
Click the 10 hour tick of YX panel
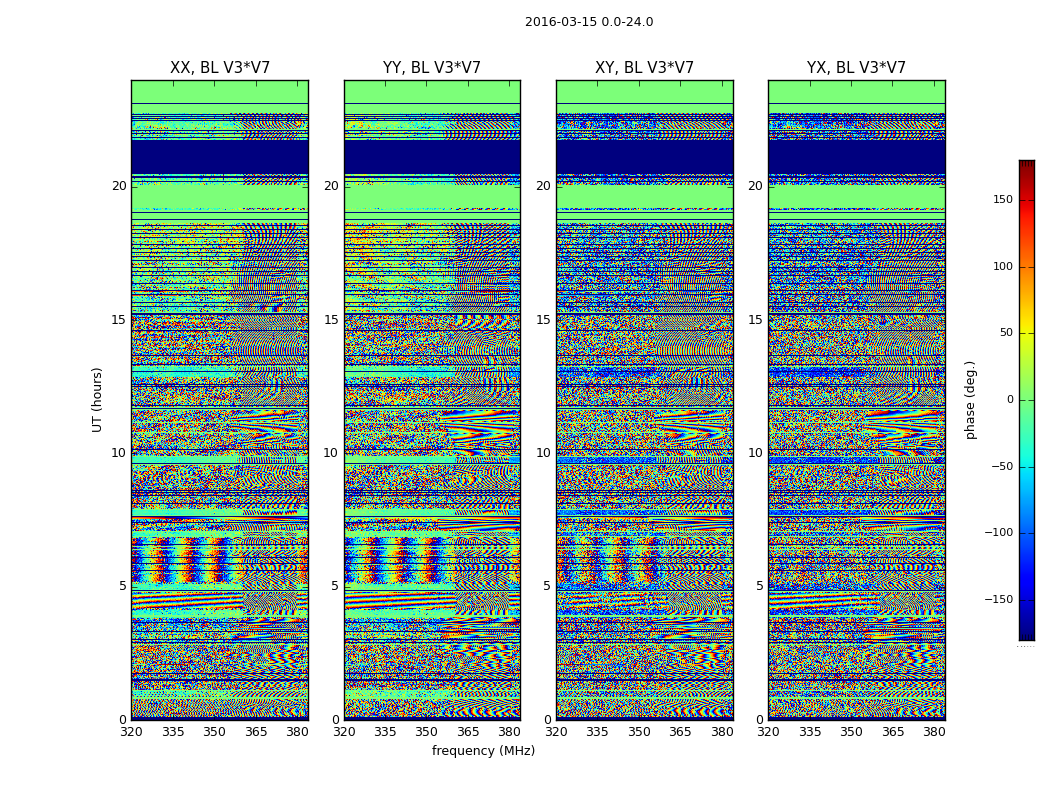pos(756,453)
